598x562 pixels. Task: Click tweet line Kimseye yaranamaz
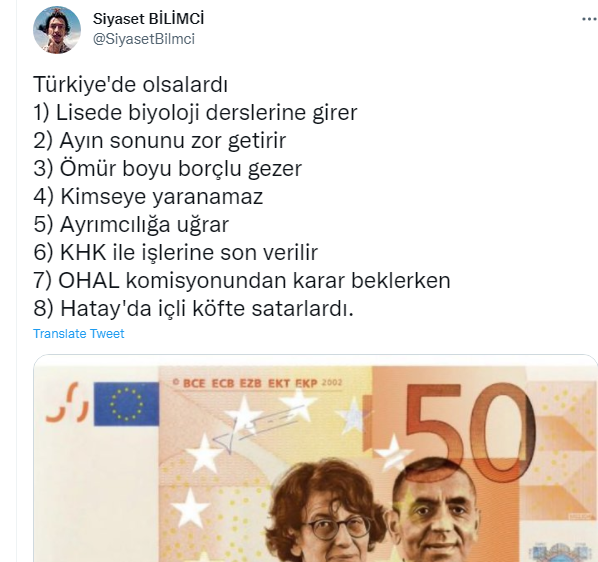(x=148, y=197)
